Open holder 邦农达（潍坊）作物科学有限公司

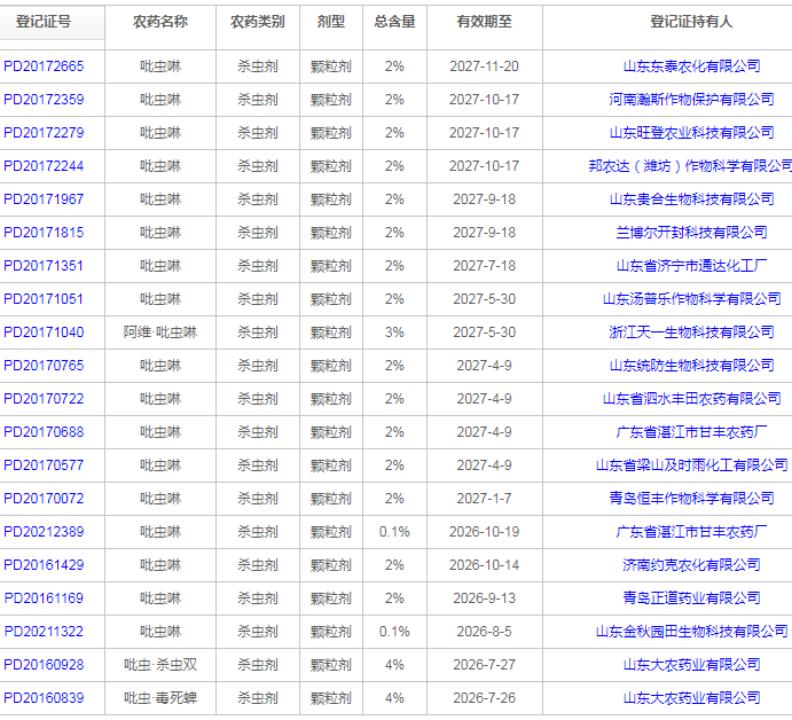click(690, 166)
